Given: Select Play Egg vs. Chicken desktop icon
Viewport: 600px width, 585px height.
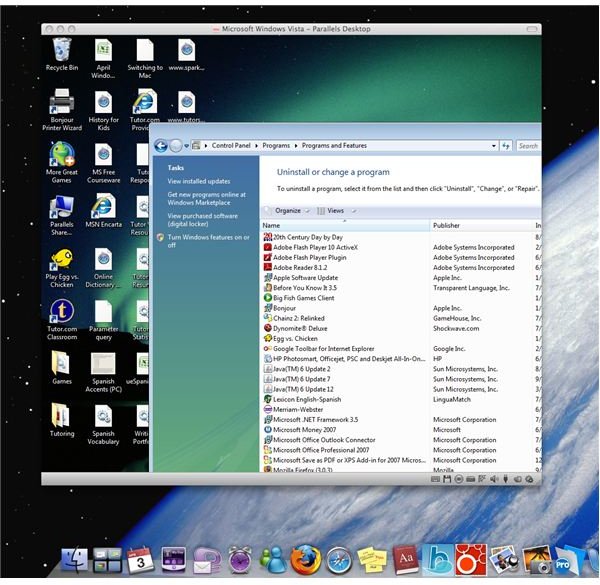Looking at the screenshot, I should (62, 267).
